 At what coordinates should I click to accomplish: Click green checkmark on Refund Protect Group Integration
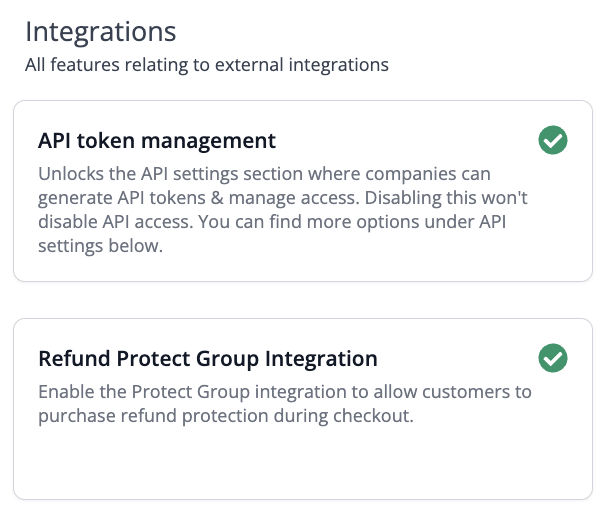pyautogui.click(x=552, y=357)
